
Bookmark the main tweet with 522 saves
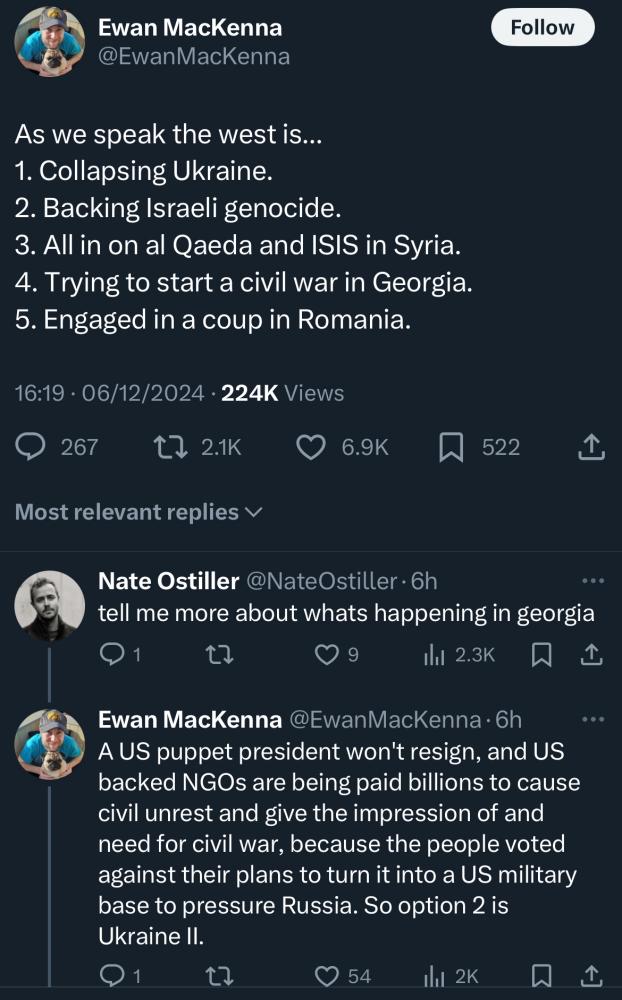point(453,447)
